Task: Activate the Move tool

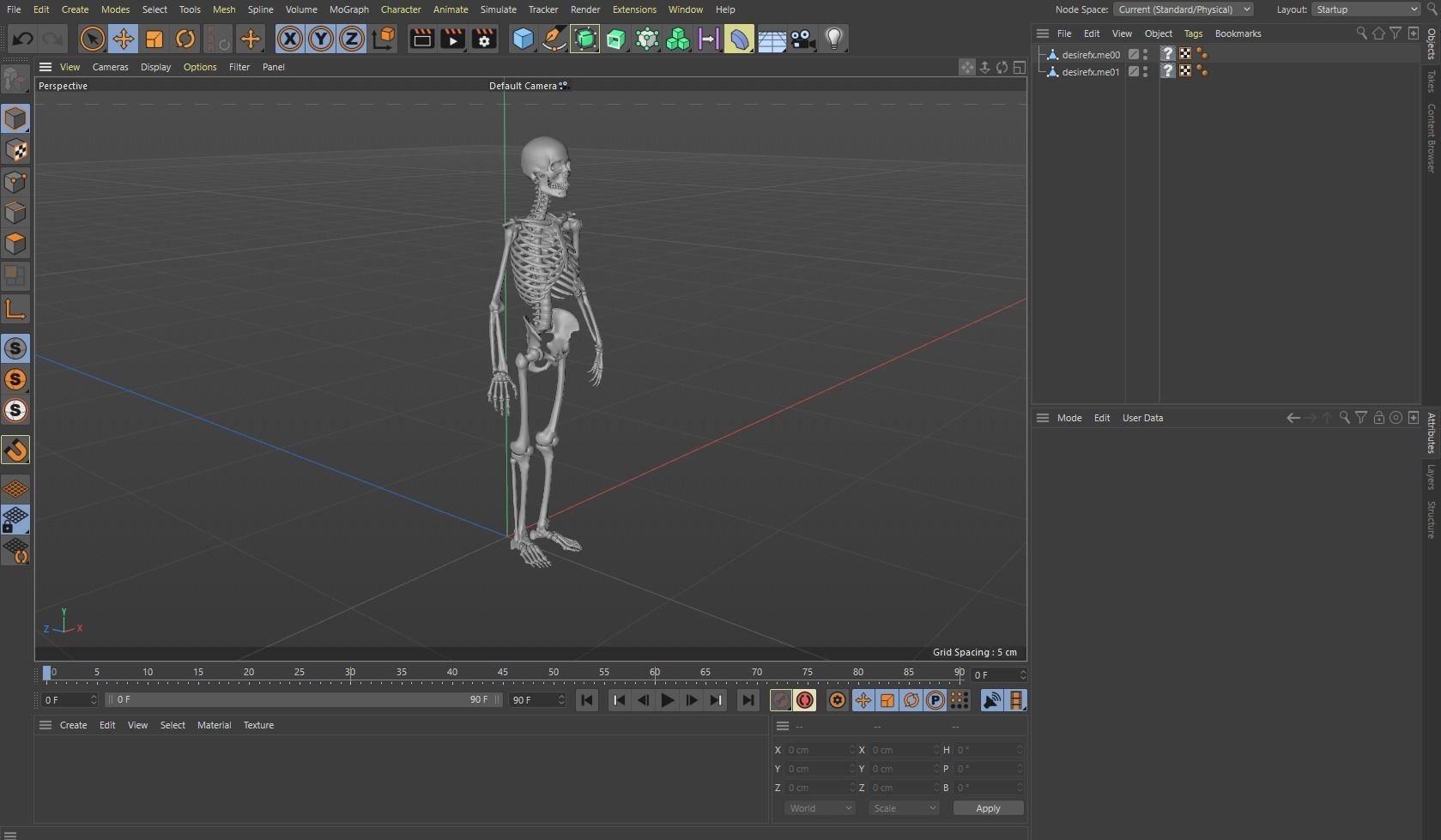Action: pyautogui.click(x=123, y=39)
